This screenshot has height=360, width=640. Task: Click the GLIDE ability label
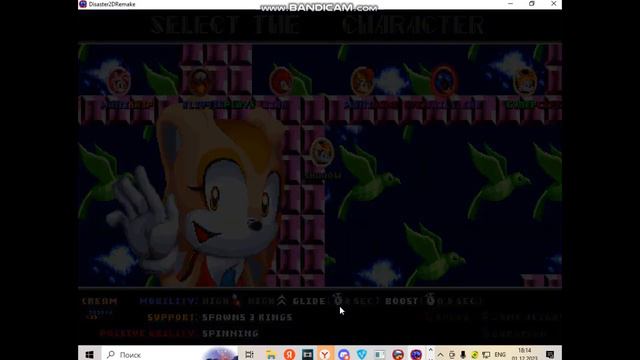(x=309, y=301)
